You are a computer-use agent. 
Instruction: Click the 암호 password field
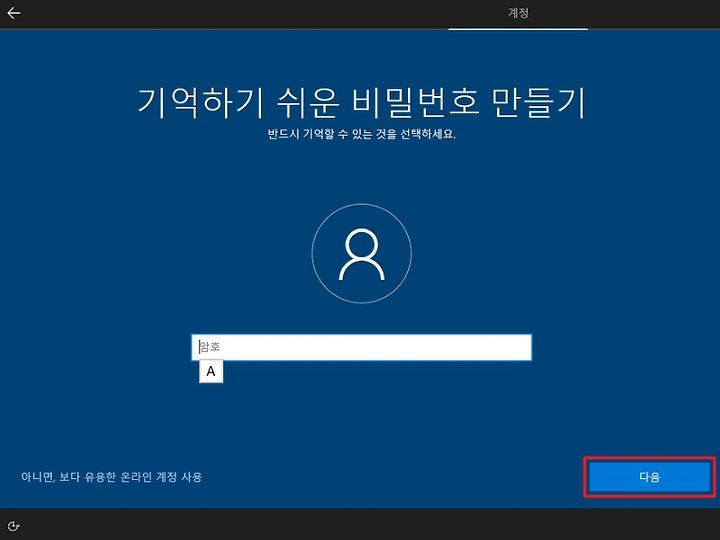pyautogui.click(x=361, y=347)
